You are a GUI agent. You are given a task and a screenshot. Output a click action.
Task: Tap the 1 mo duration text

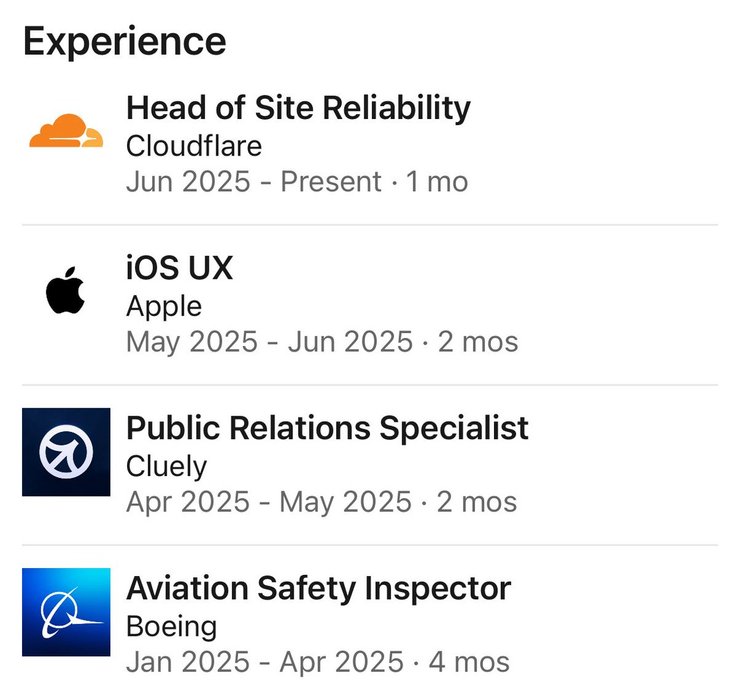(x=437, y=182)
